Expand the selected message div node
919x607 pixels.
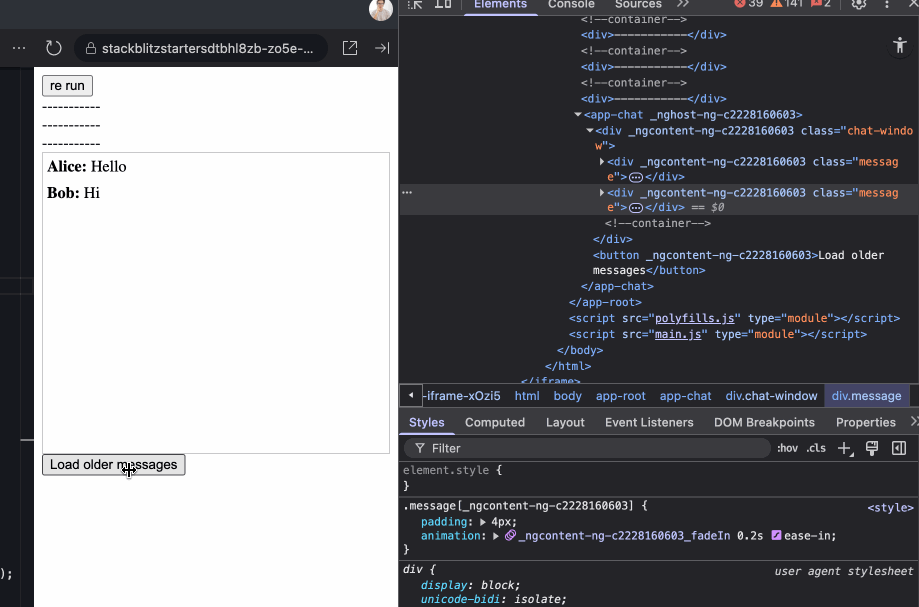[602, 192]
